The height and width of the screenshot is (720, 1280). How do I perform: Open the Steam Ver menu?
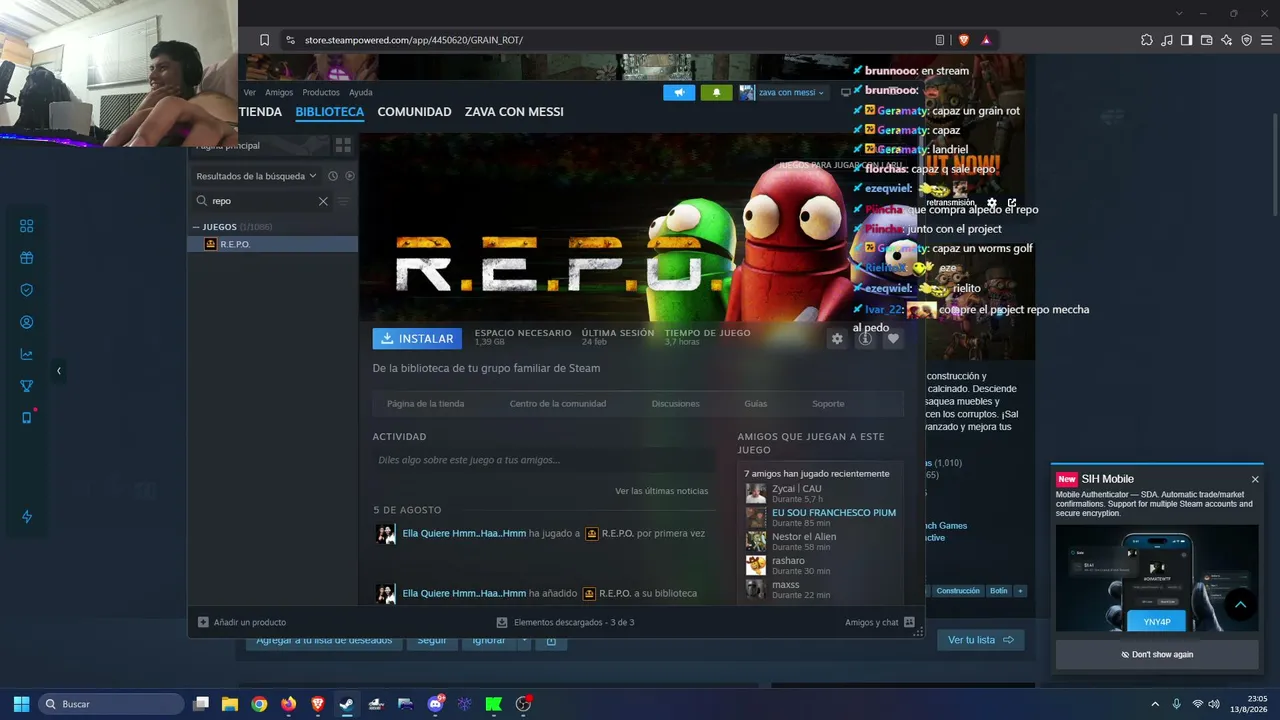pyautogui.click(x=250, y=93)
